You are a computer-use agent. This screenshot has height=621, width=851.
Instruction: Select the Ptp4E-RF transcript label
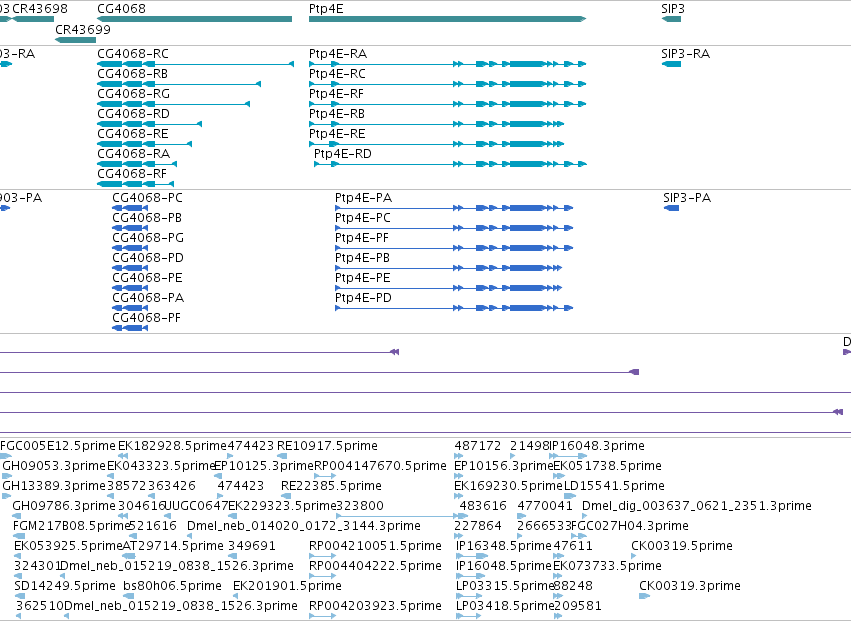pos(336,94)
